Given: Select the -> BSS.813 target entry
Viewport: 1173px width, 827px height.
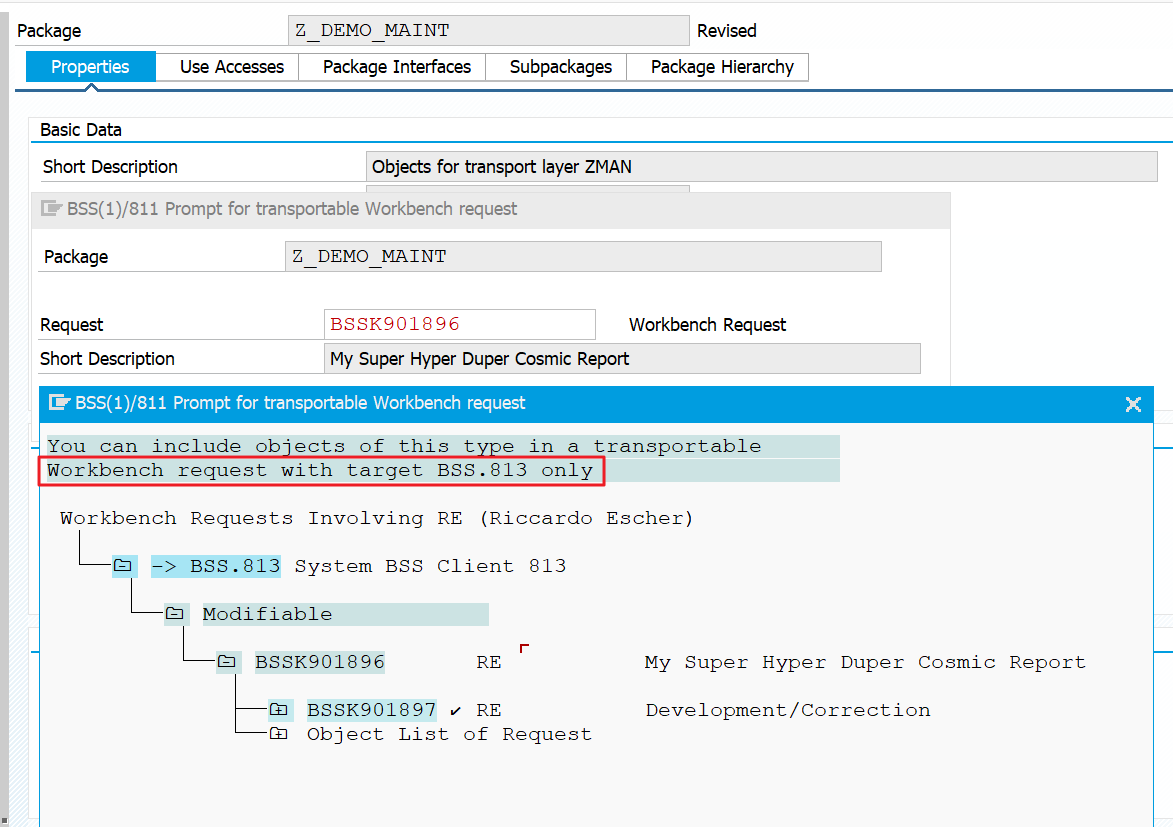Looking at the screenshot, I should (x=216, y=566).
